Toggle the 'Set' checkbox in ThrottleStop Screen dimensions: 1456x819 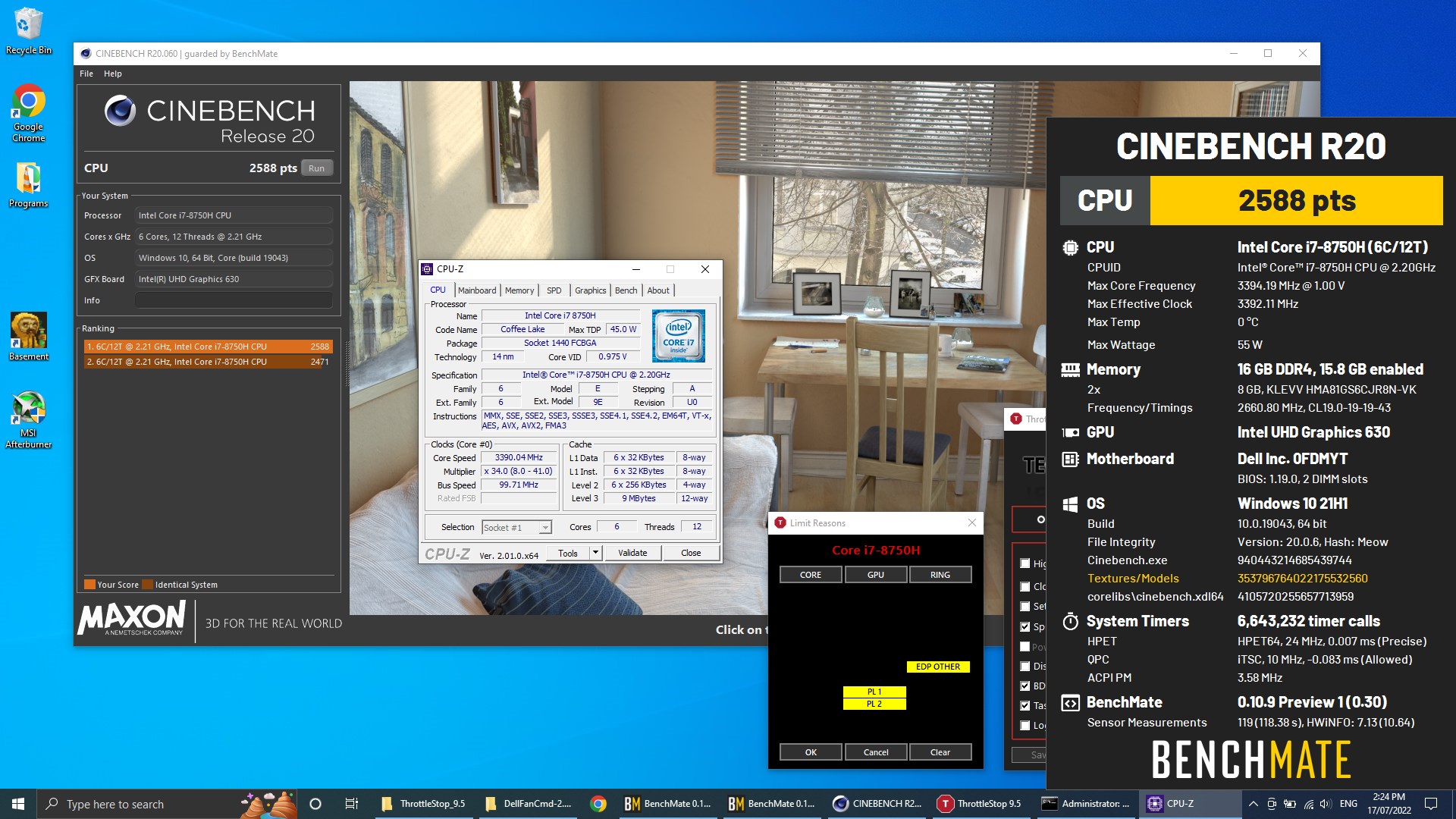coord(1025,606)
